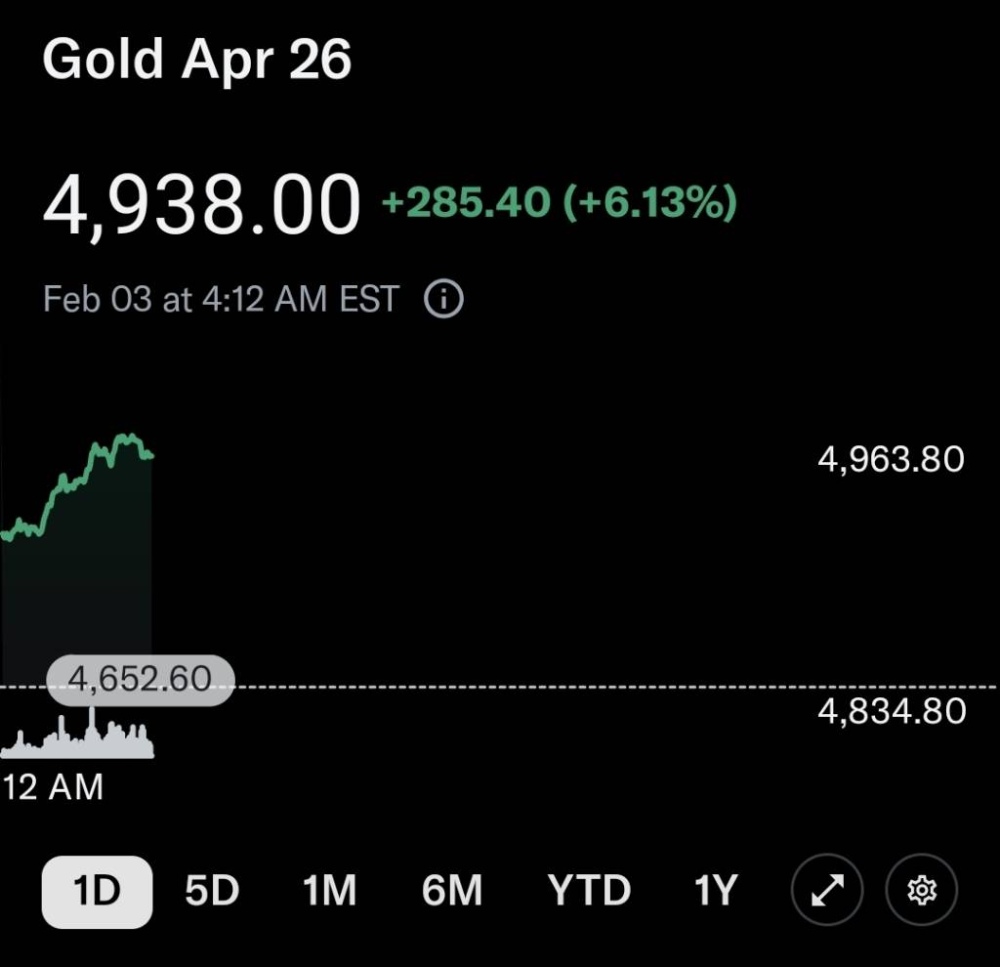Select the YTD performance range
The width and height of the screenshot is (1000, 967).
coord(589,890)
